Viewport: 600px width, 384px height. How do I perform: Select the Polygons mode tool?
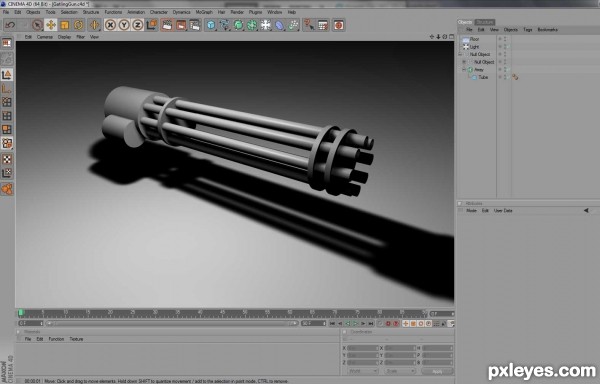point(7,130)
